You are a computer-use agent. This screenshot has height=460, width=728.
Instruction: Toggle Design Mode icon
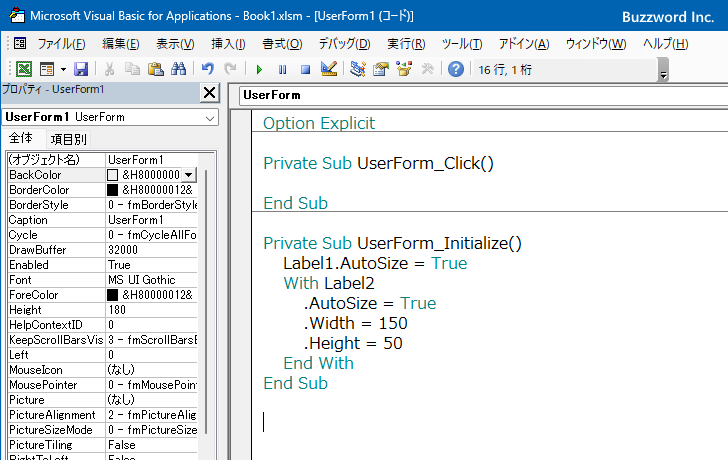pos(329,69)
